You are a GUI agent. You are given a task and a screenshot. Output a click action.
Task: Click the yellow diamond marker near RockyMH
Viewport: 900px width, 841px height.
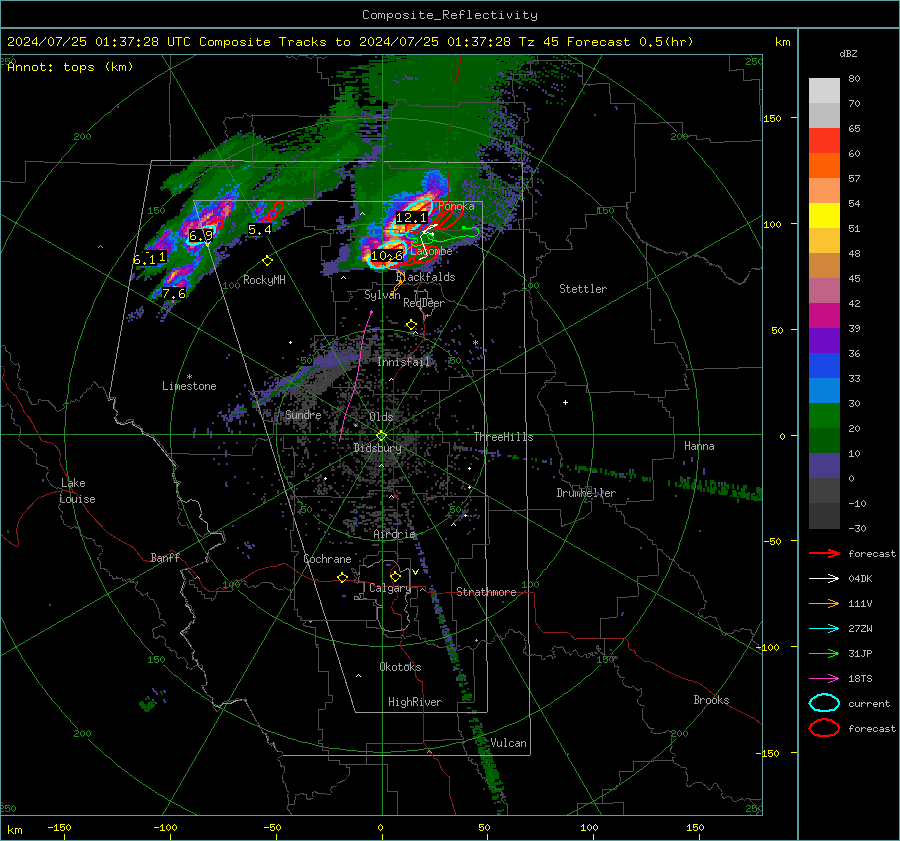(x=267, y=261)
